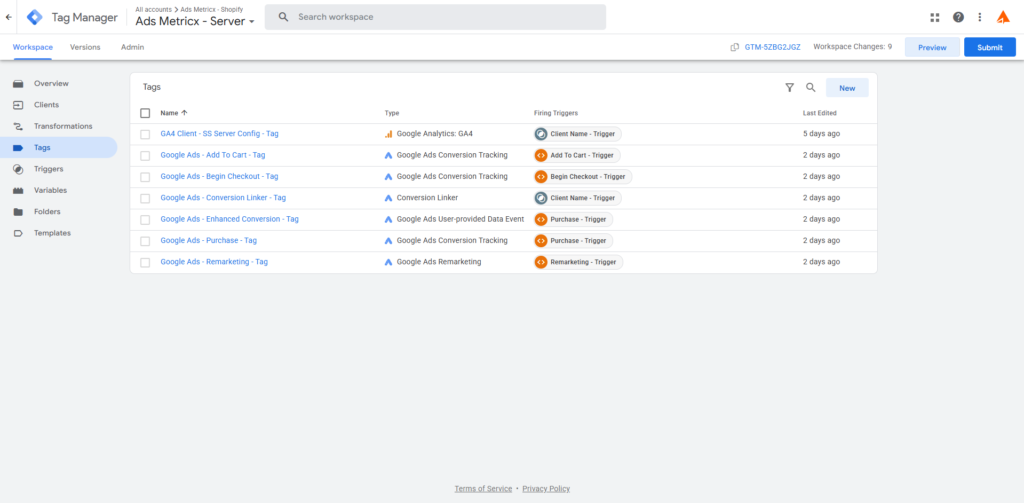
Task: Focus the Search workspace field
Action: pyautogui.click(x=435, y=17)
